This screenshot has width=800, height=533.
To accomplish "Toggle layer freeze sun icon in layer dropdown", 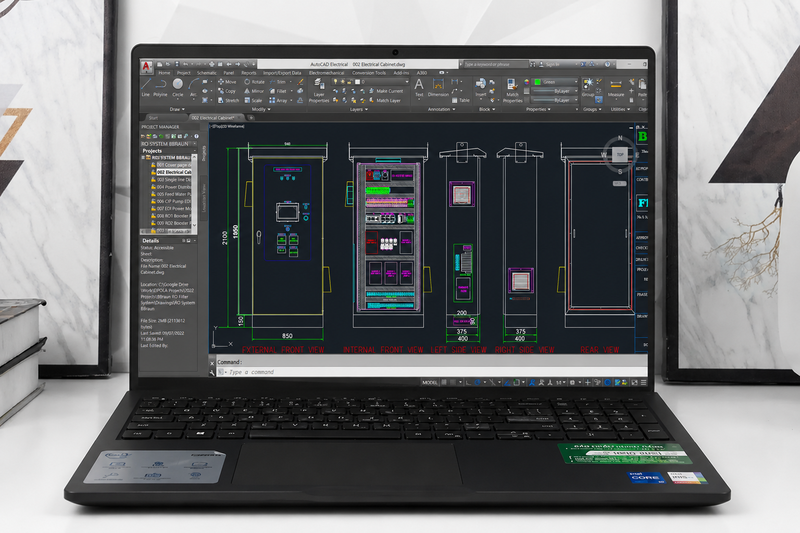I will point(343,82).
